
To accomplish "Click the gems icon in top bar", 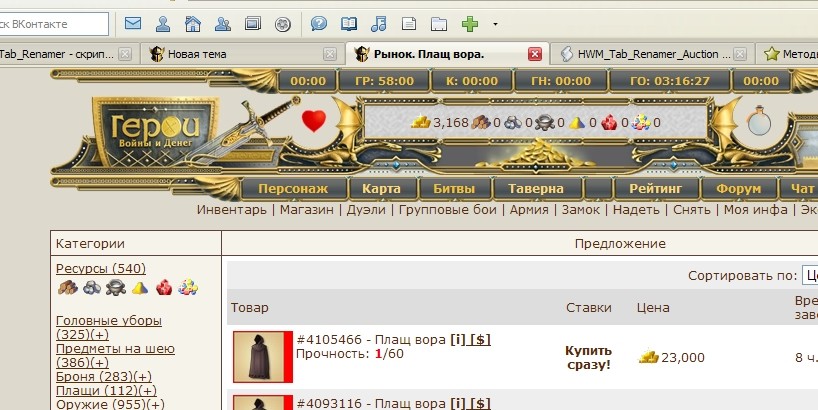I will [641, 123].
